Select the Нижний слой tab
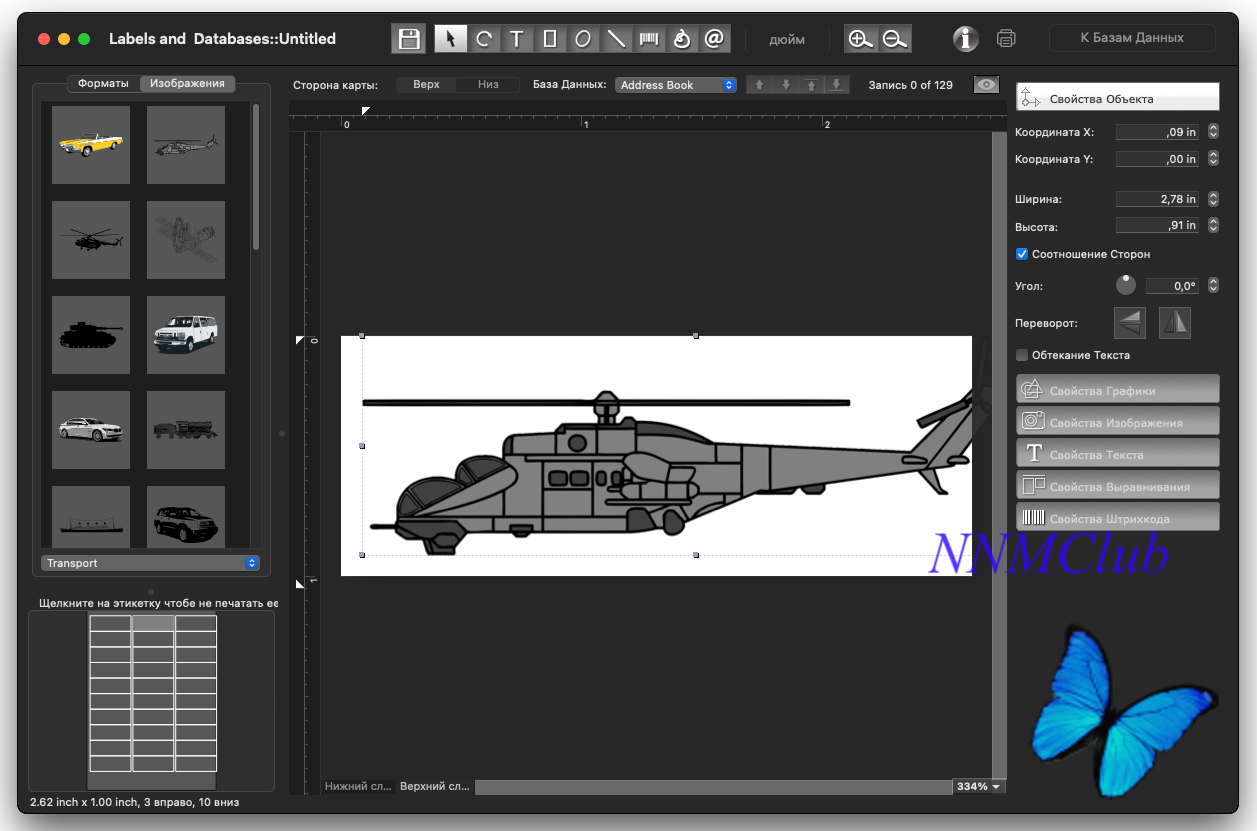This screenshot has width=1257, height=831. [358, 787]
